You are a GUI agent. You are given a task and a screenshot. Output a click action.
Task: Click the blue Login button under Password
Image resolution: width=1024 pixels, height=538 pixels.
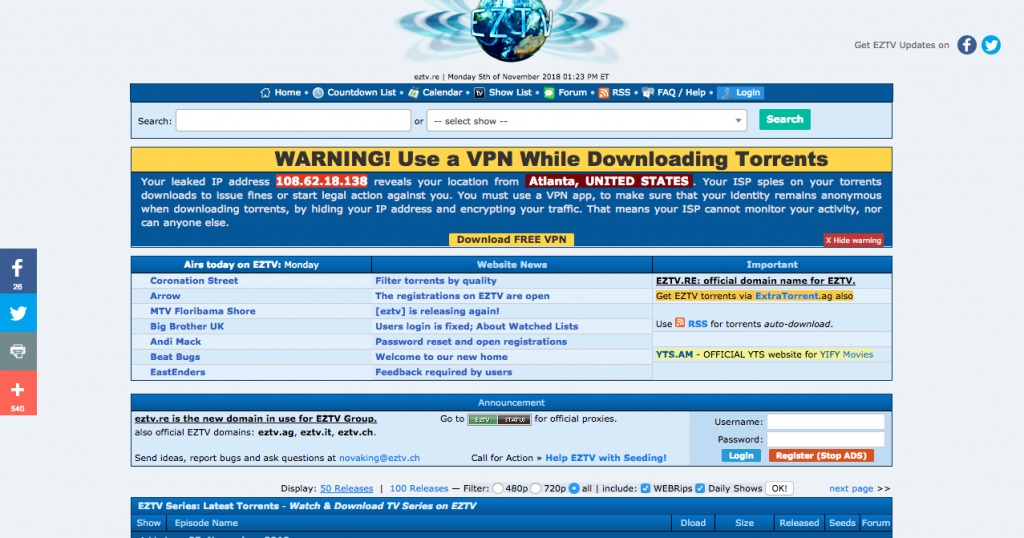741,456
